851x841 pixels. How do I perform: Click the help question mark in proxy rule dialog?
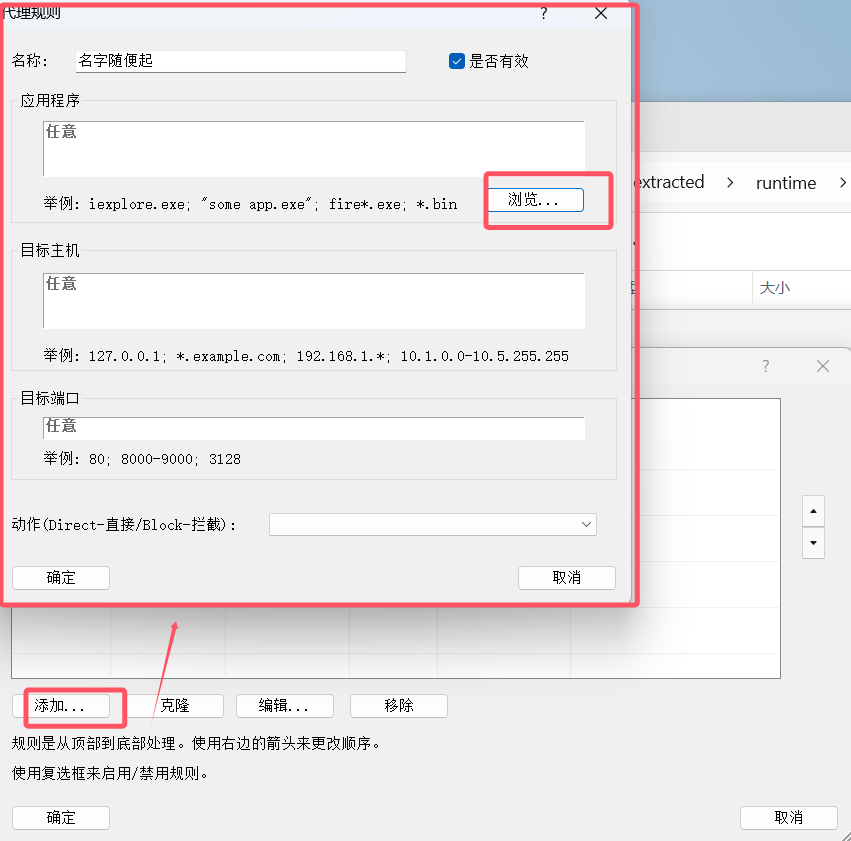pos(544,13)
